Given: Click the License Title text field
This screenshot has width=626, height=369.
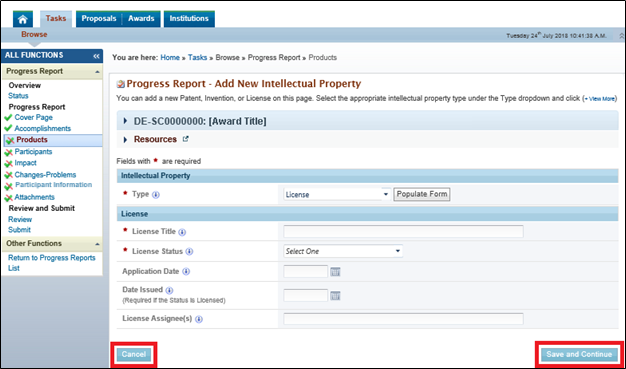Looking at the screenshot, I should tap(403, 232).
